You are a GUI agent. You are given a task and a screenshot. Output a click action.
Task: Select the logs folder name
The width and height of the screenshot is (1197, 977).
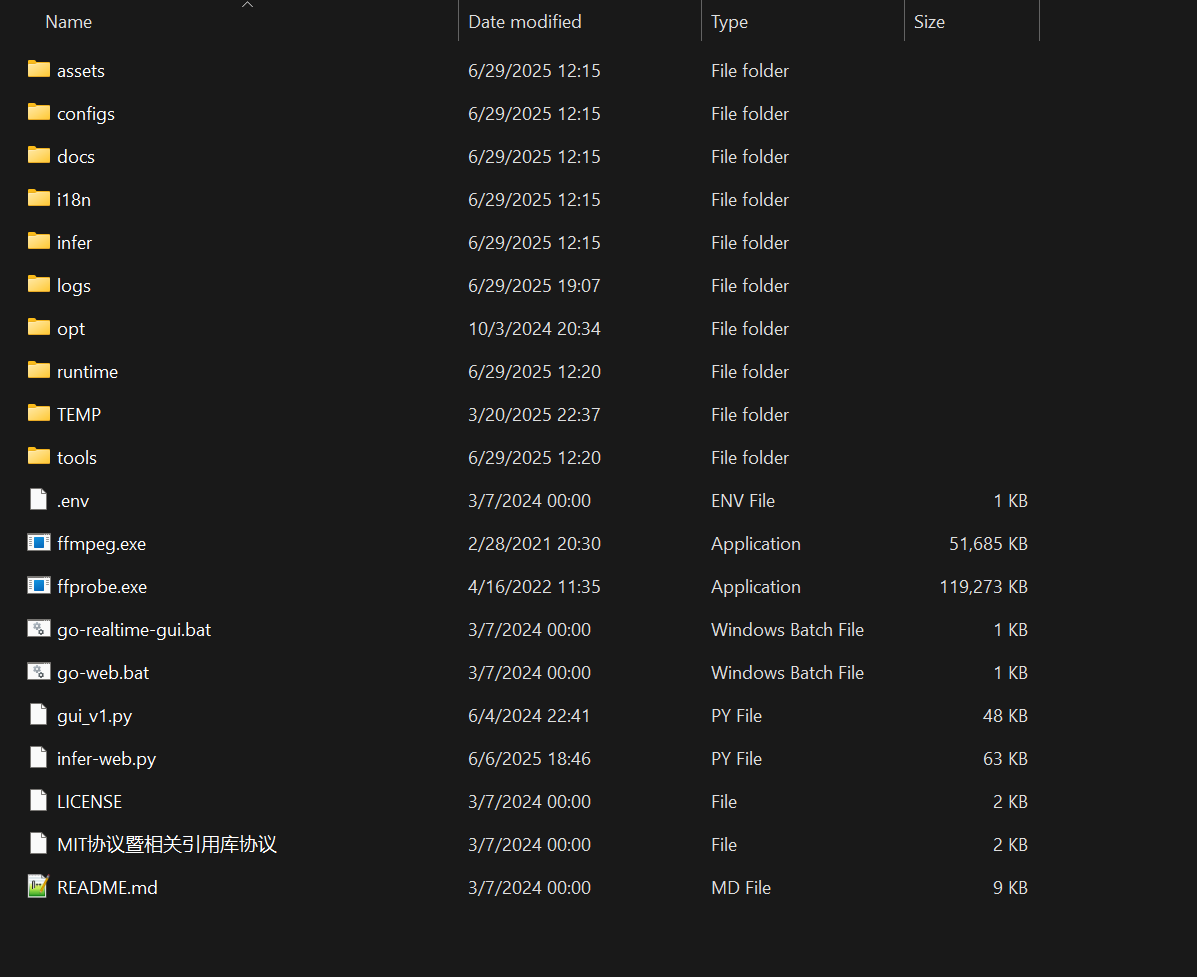pos(74,286)
